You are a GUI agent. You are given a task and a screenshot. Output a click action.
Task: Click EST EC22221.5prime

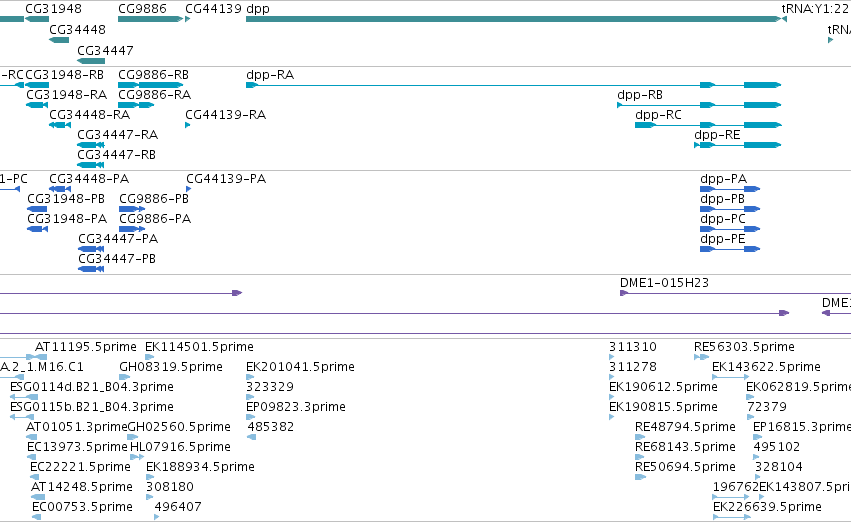(34, 478)
